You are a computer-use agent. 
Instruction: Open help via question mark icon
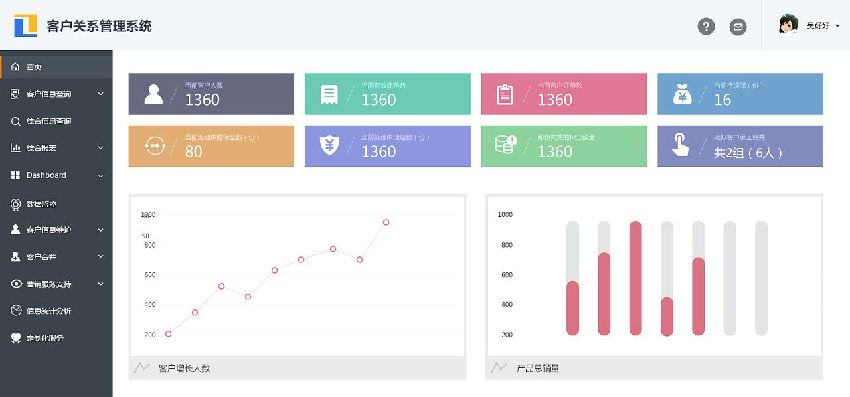click(x=706, y=26)
